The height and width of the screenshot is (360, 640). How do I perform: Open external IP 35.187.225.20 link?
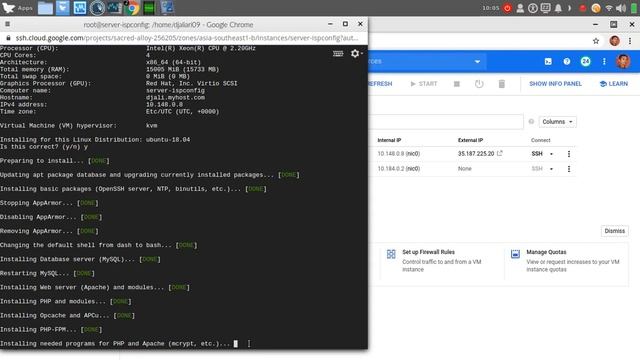(x=480, y=153)
